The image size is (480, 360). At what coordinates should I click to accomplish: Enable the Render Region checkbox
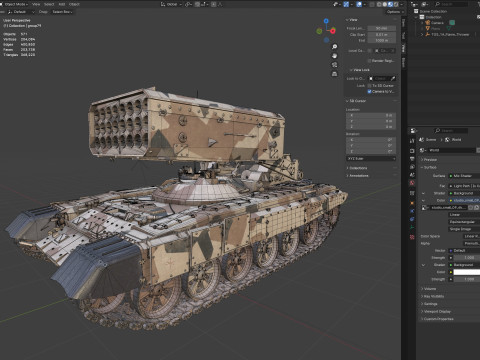pos(369,61)
